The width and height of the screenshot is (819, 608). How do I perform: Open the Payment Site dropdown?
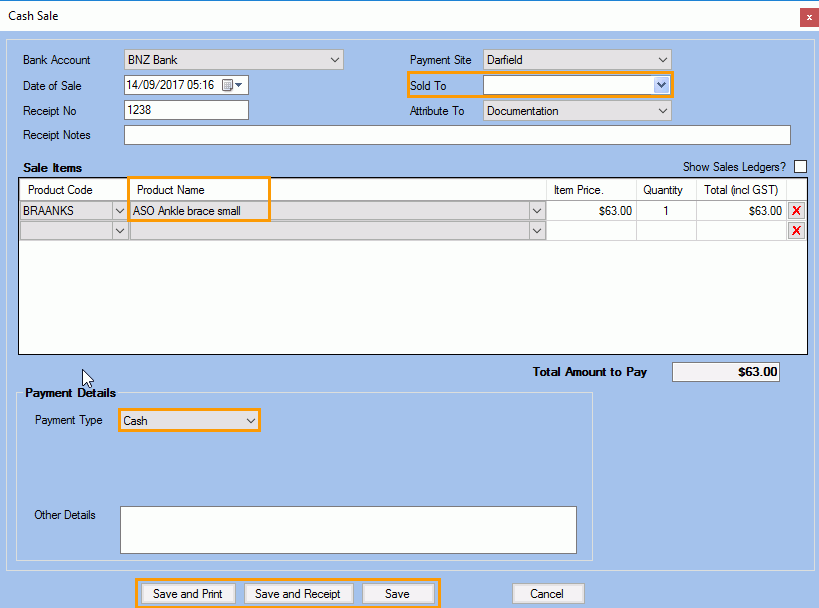pyautogui.click(x=662, y=60)
